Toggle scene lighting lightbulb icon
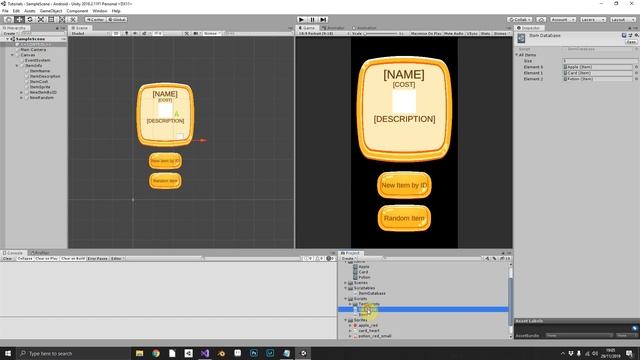This screenshot has width=640, height=360. (126, 33)
